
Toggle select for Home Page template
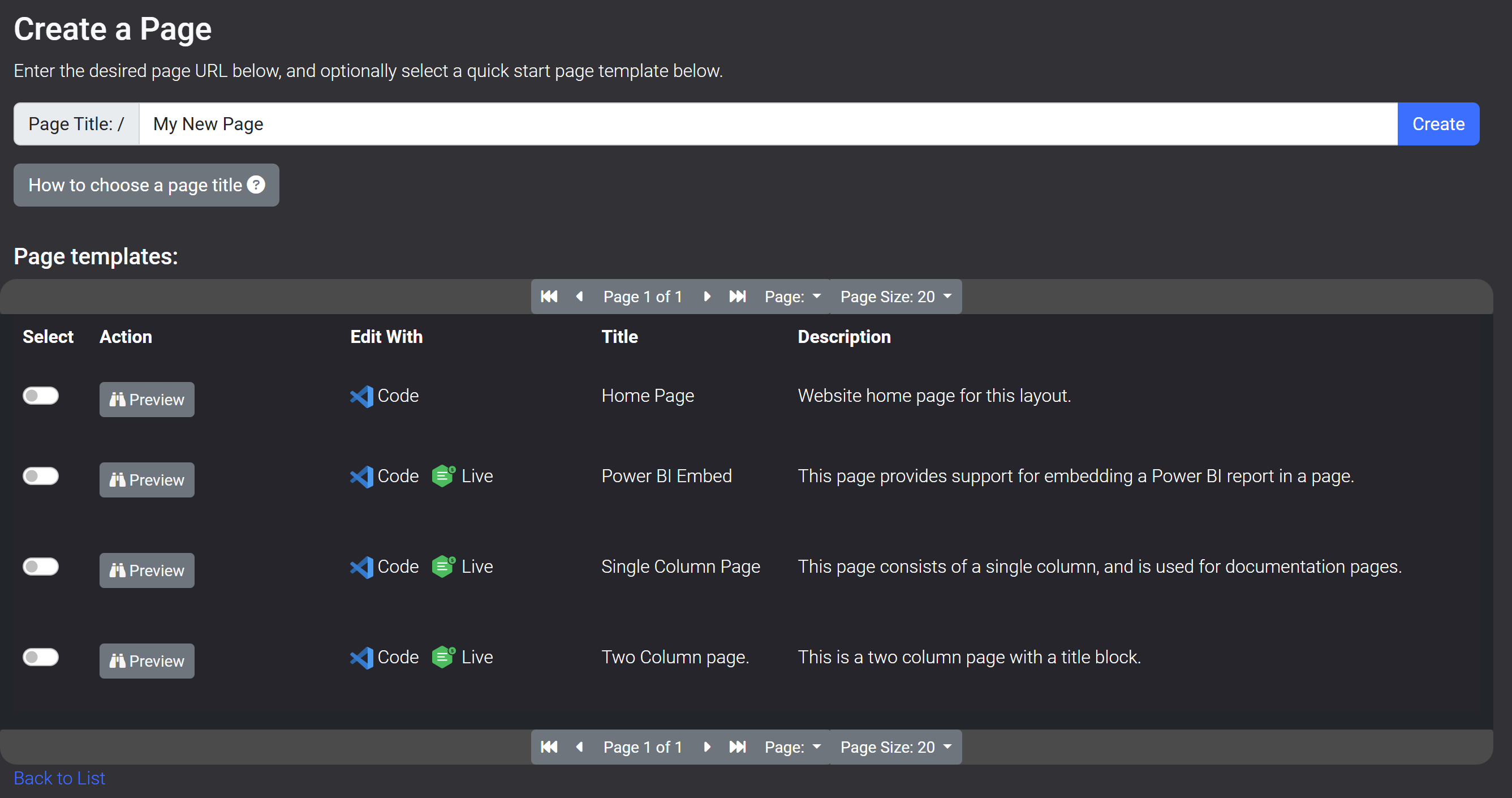[x=41, y=396]
